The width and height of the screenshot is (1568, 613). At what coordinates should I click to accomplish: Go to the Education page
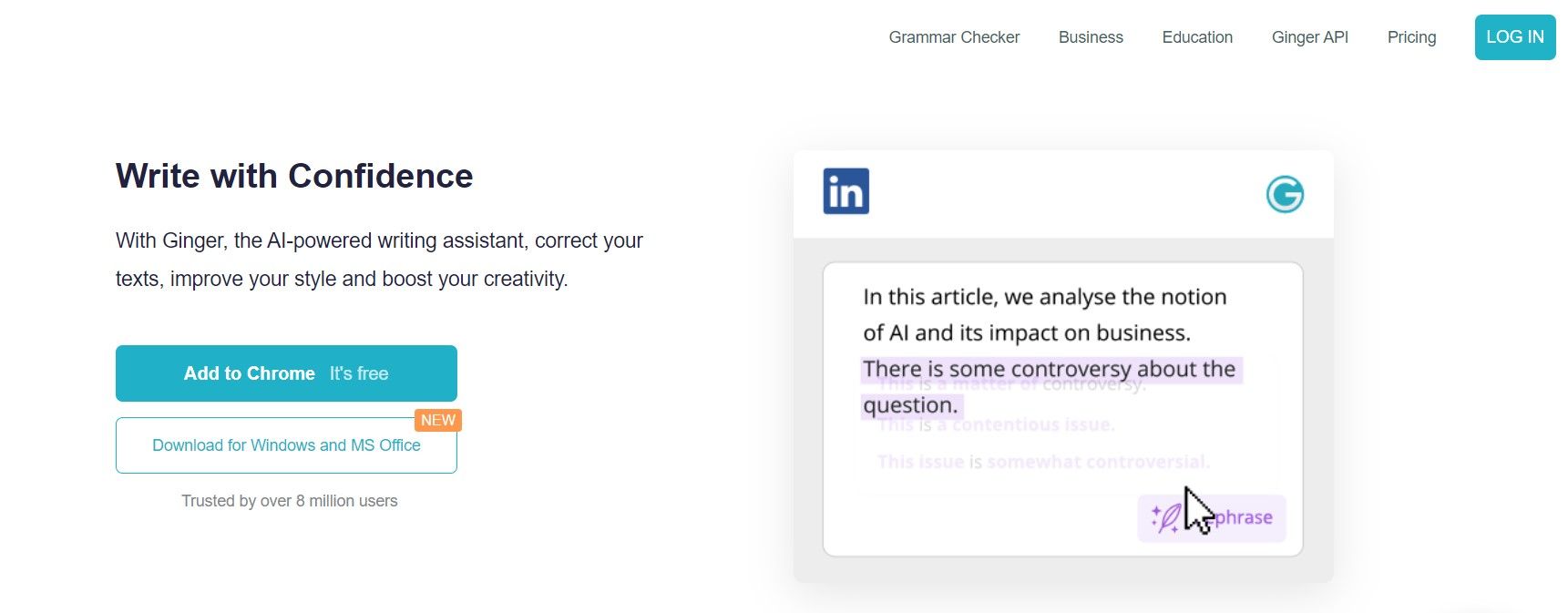coord(1197,37)
